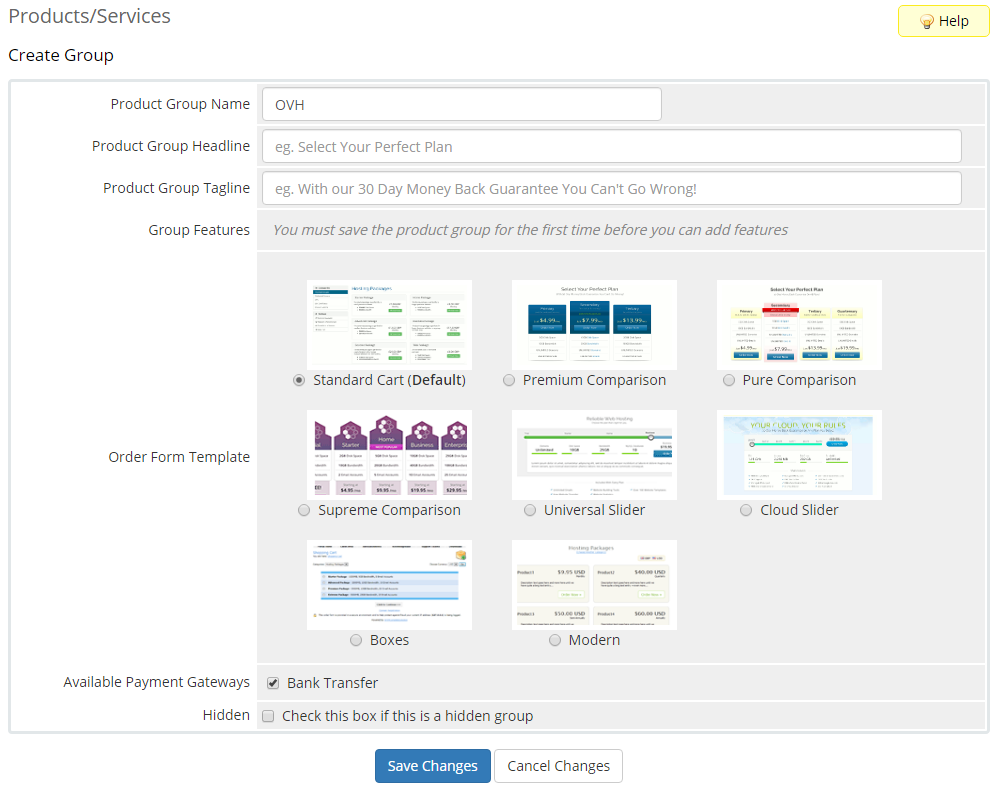Click the Products/Services heading
This screenshot has width=998, height=798.
point(89,16)
